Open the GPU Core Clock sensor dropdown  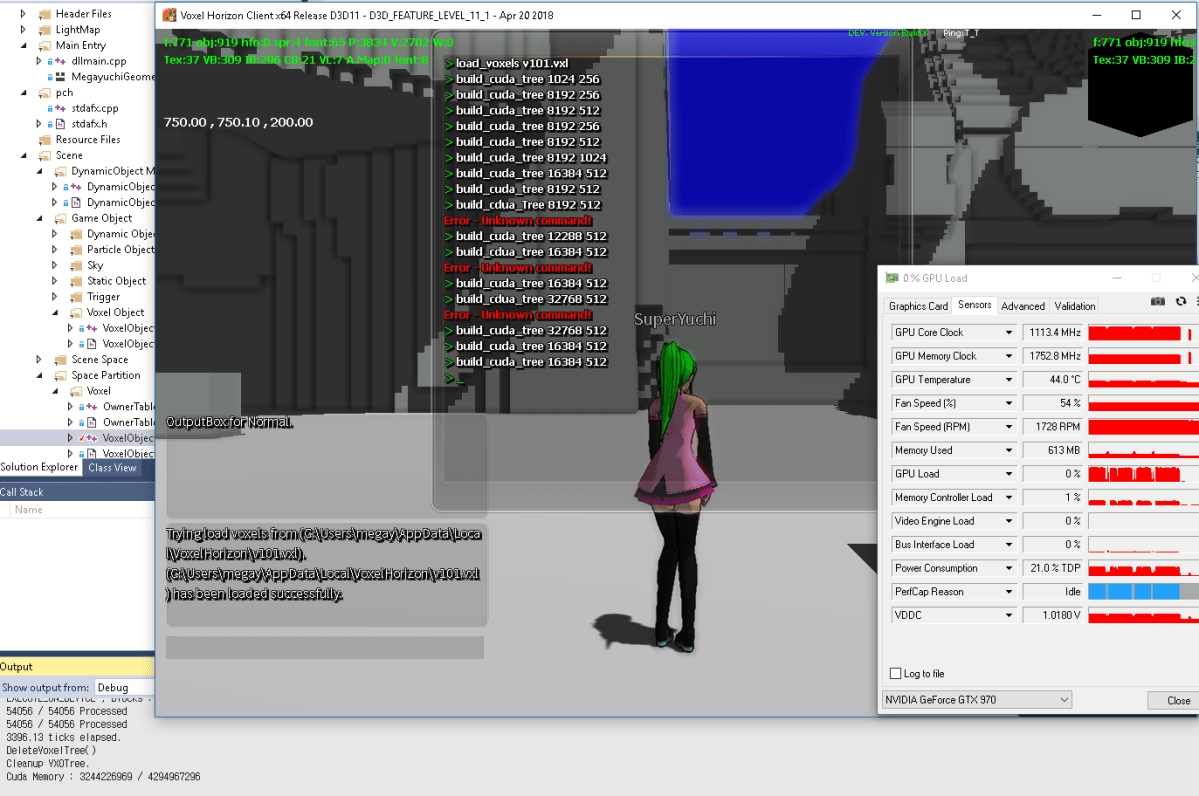click(x=1008, y=332)
